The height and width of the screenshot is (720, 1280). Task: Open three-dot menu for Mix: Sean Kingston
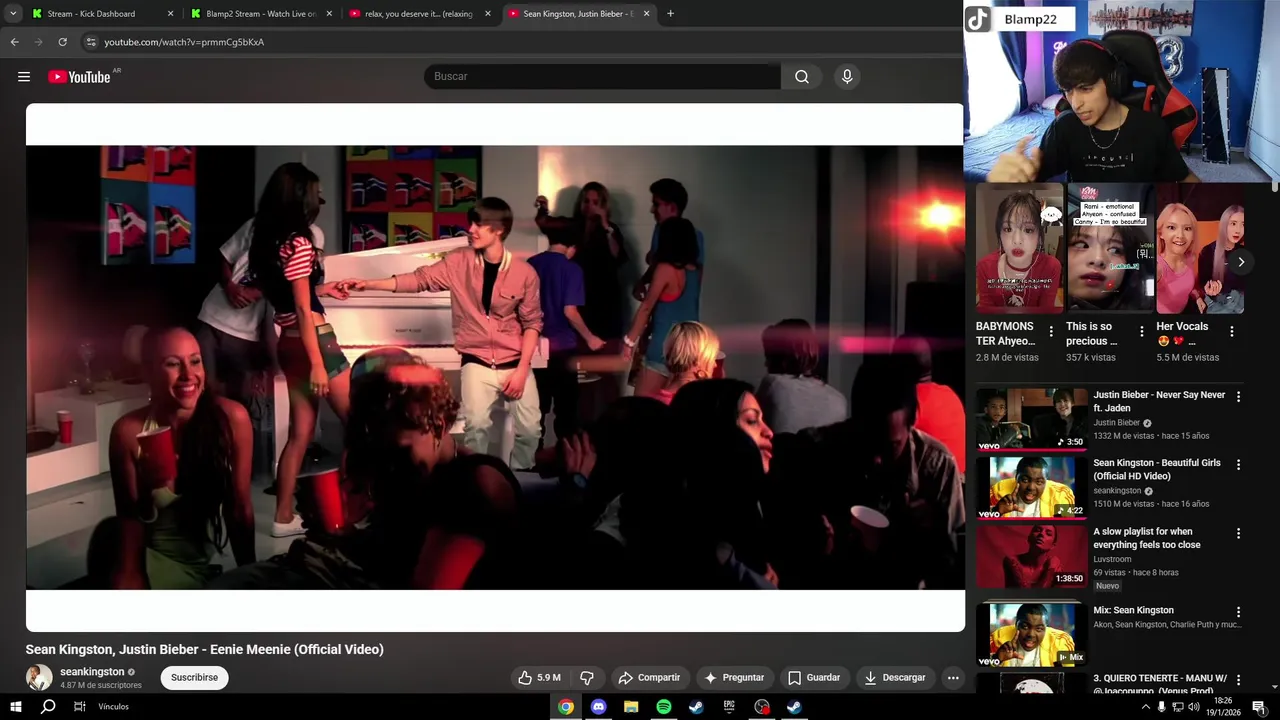(1238, 612)
